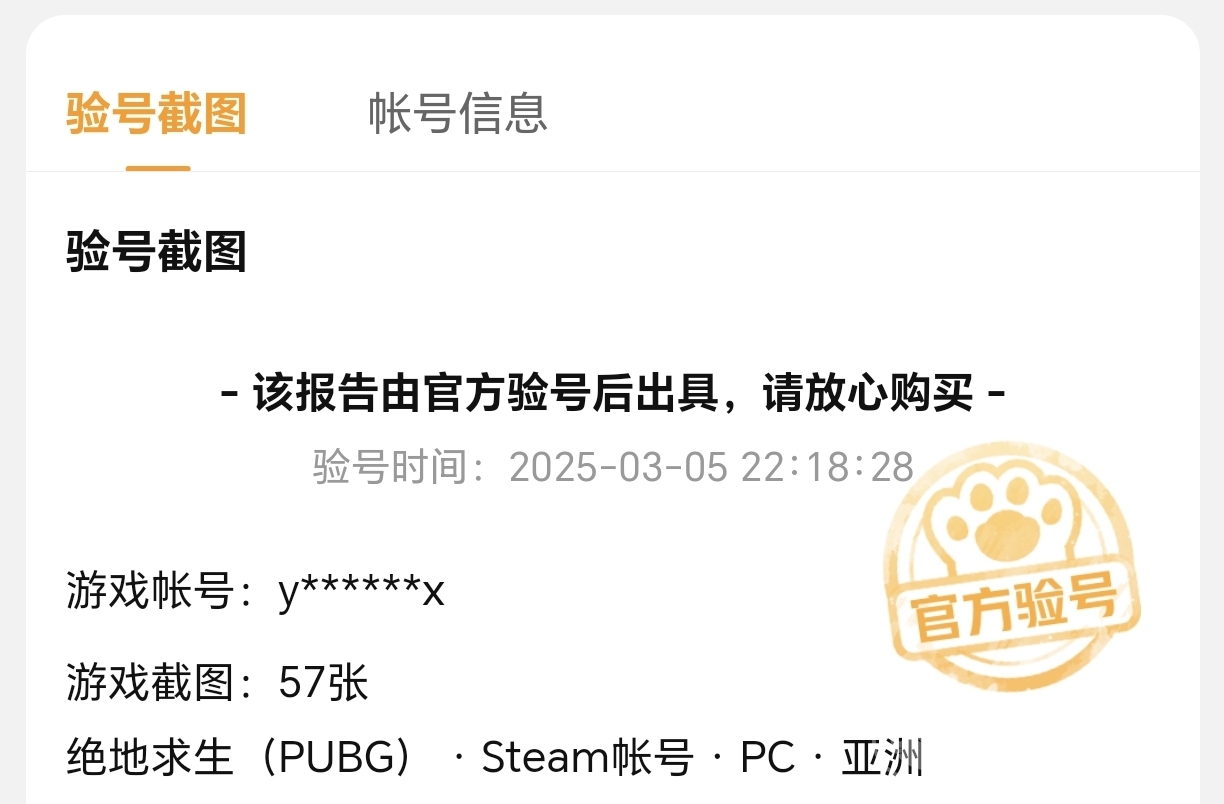Open the 57张 screenshots count

pyautogui.click(x=324, y=684)
